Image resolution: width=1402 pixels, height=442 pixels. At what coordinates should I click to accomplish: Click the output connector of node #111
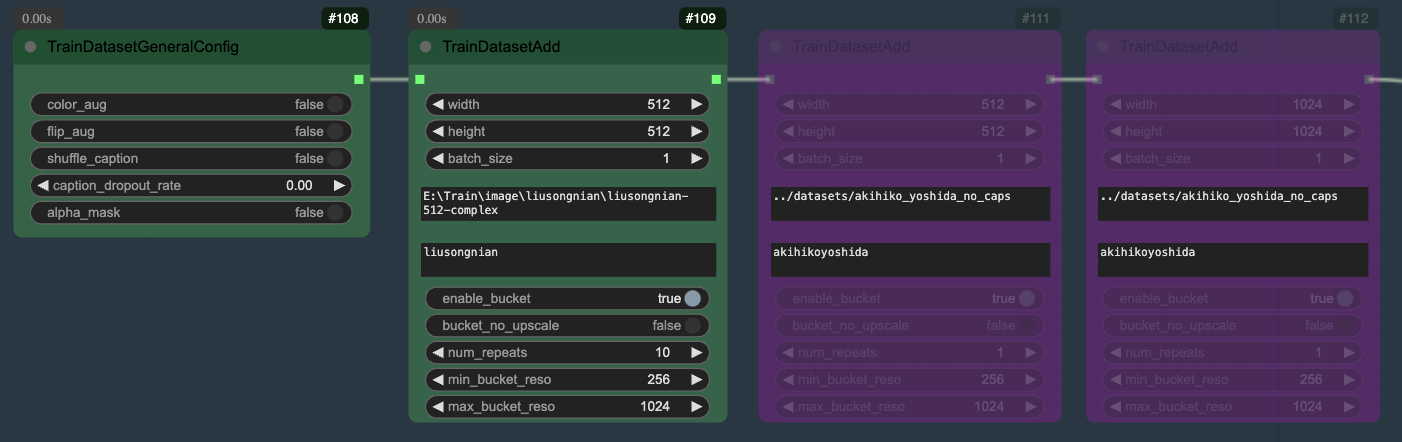coord(1050,79)
